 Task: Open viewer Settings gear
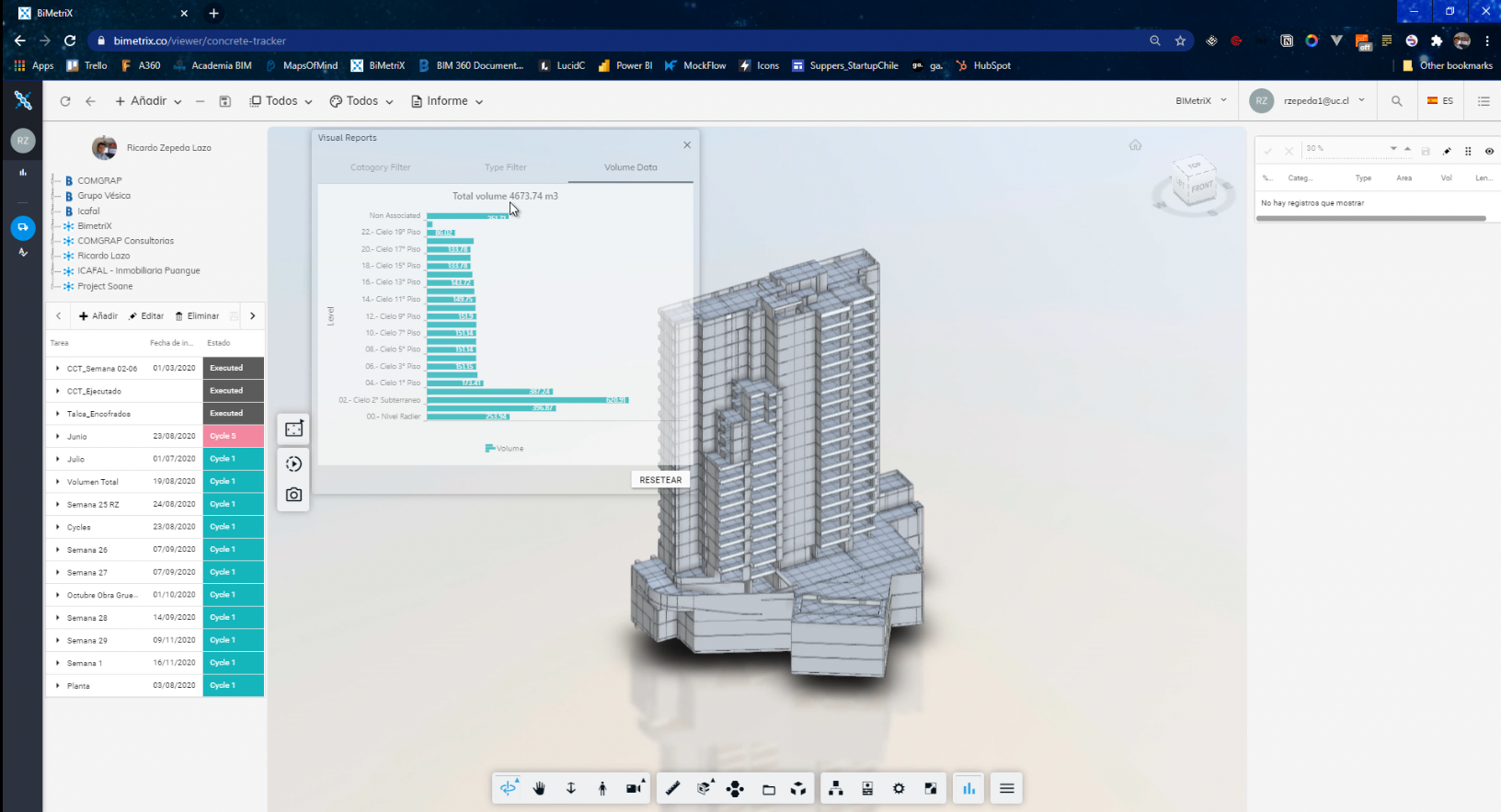pos(899,788)
